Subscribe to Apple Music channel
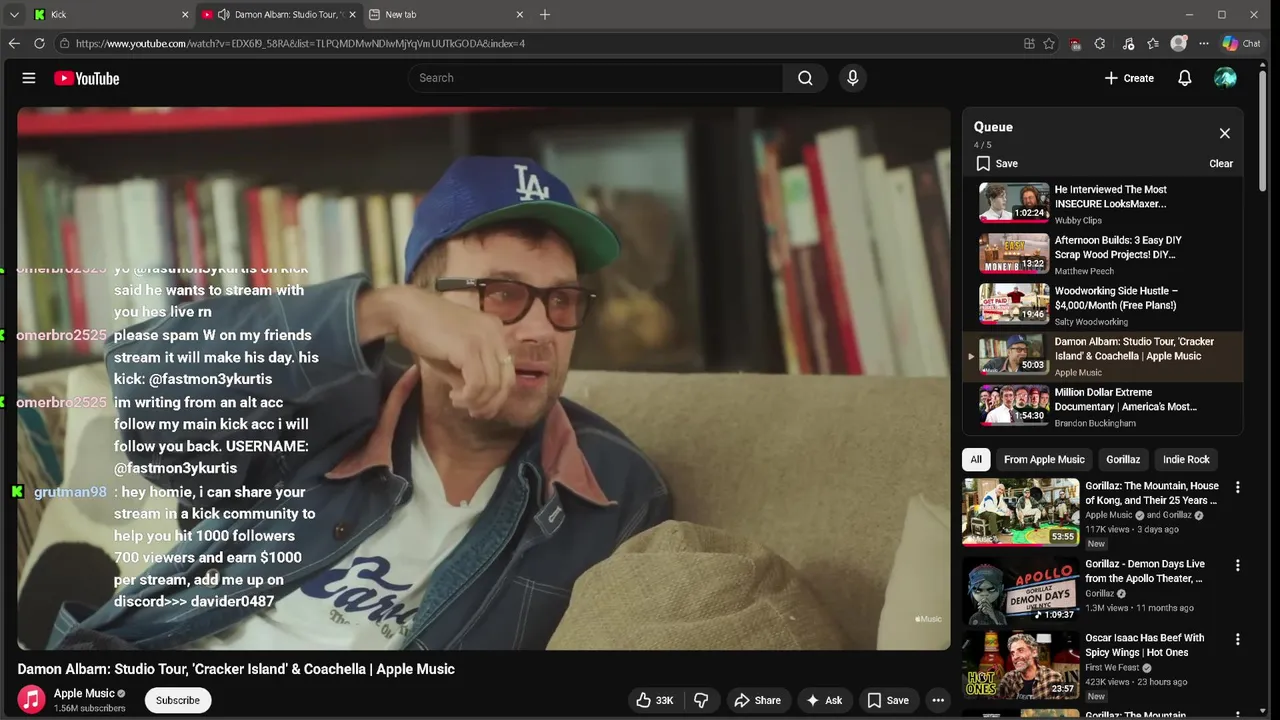The height and width of the screenshot is (720, 1280). [x=177, y=700]
